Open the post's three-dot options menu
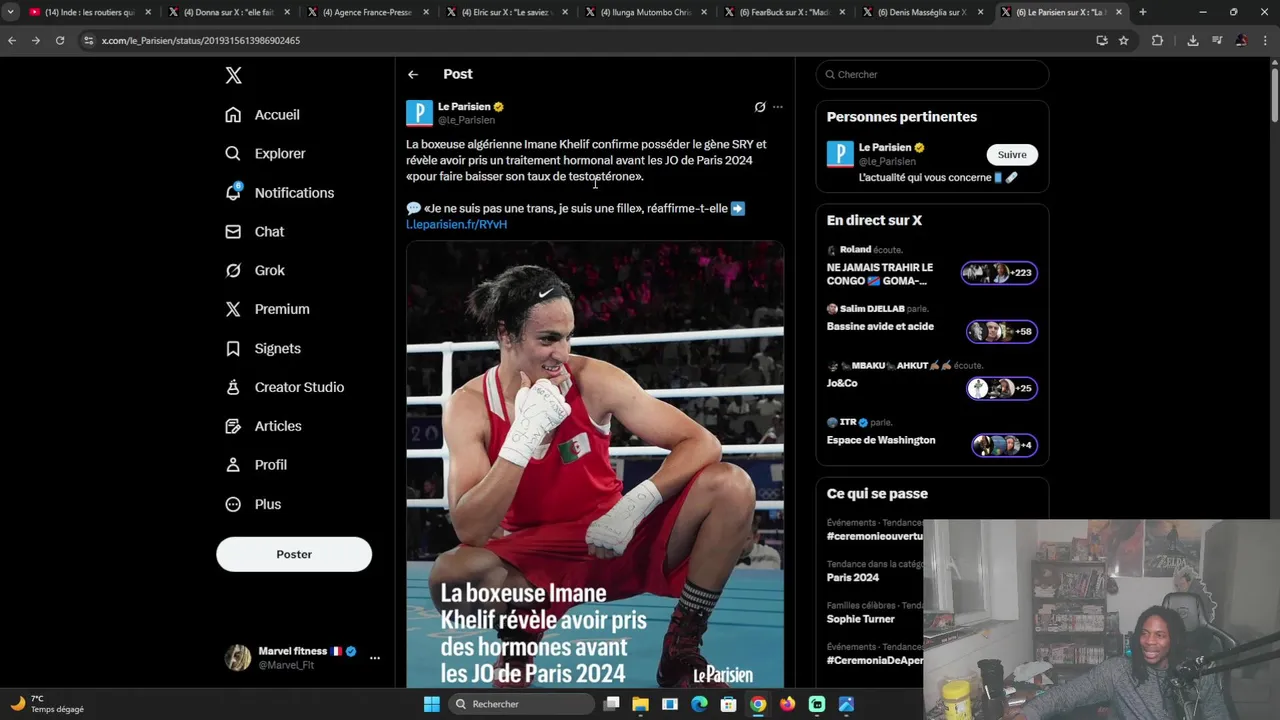This screenshot has height=720, width=1280. (x=778, y=107)
